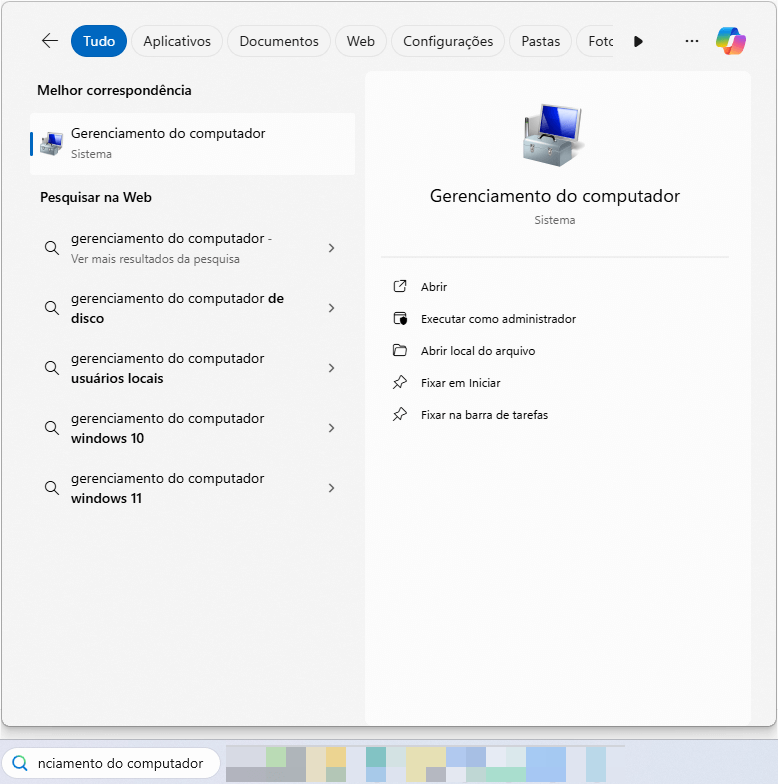
Task: Switch to the Configurações tab
Action: point(448,41)
